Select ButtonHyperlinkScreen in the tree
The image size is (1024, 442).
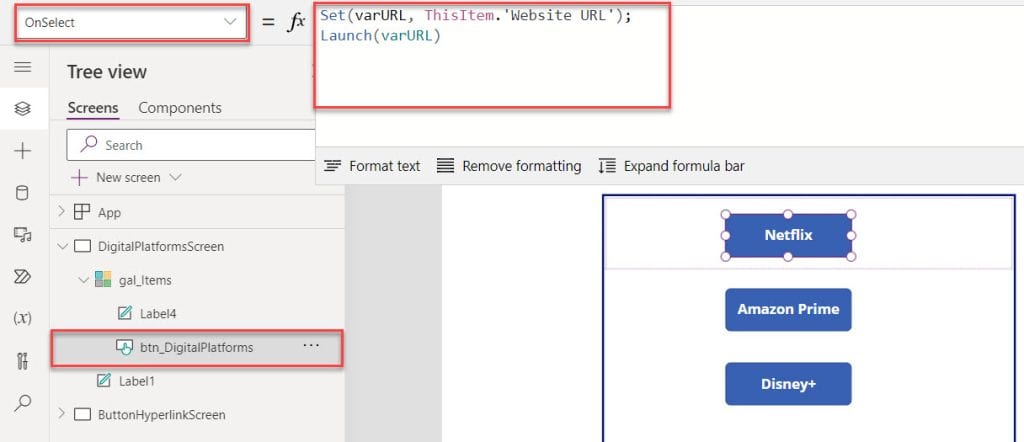(161, 415)
